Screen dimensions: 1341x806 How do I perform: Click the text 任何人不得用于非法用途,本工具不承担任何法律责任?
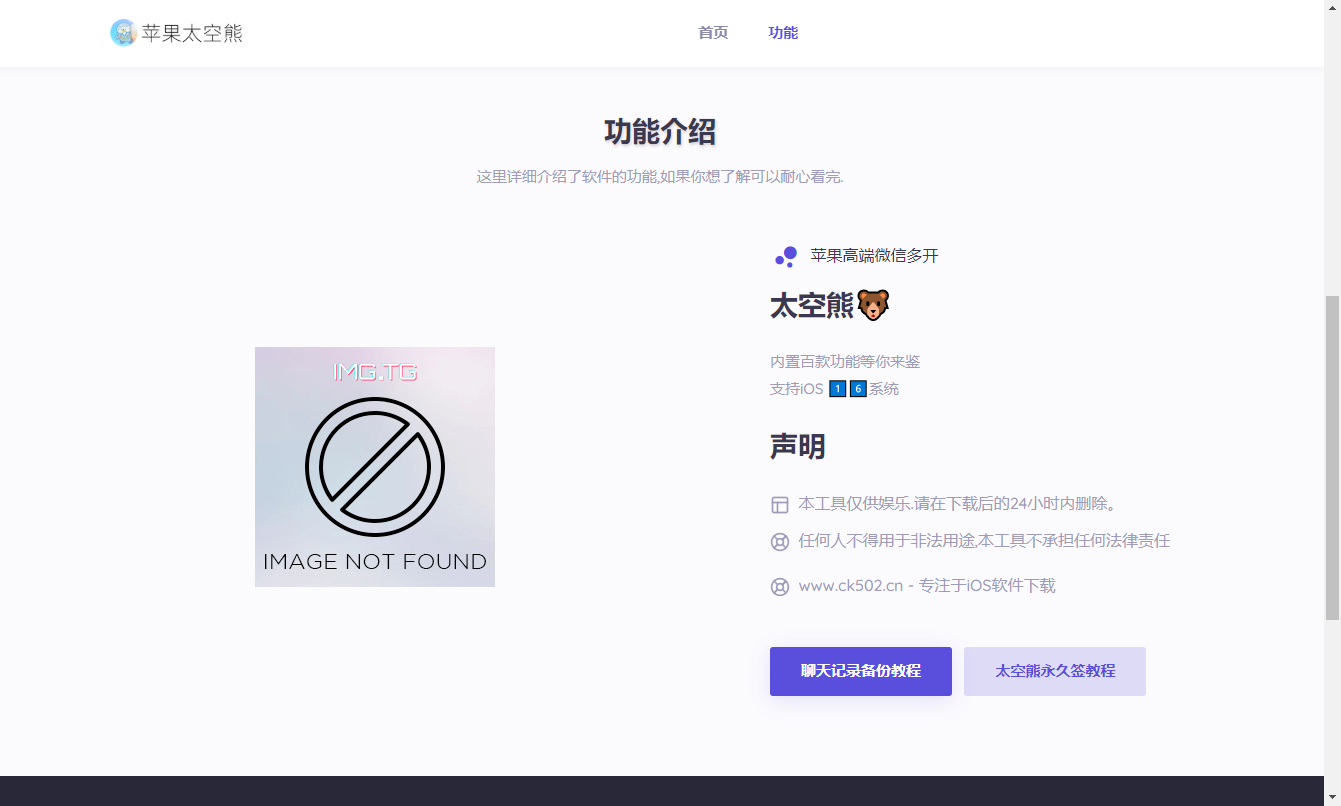click(984, 541)
